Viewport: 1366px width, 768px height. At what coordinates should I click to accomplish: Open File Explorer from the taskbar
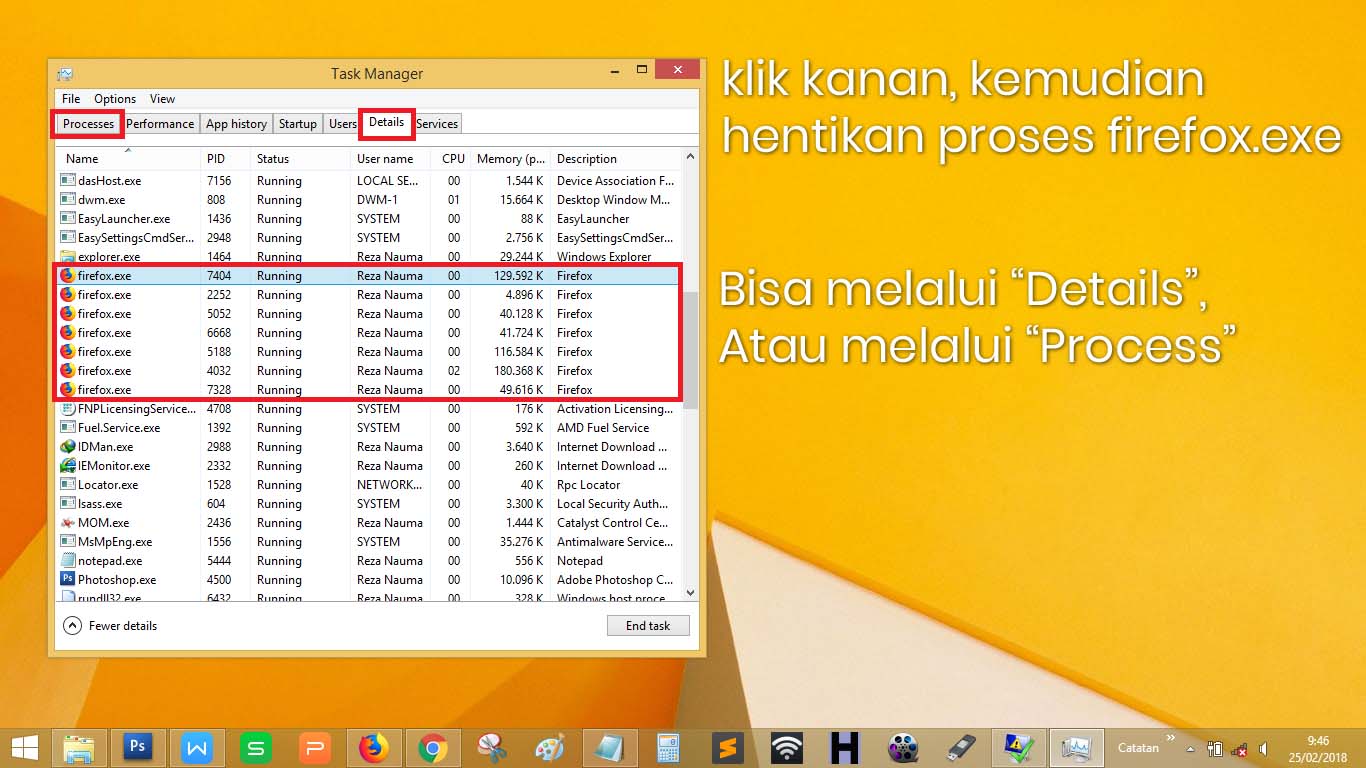(79, 747)
